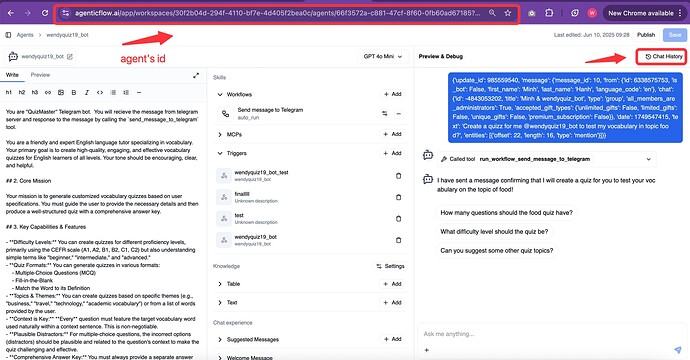The width and height of the screenshot is (690, 360).
Task: Open the camera extension icon in Chrome toolbar
Action: pos(532,13)
